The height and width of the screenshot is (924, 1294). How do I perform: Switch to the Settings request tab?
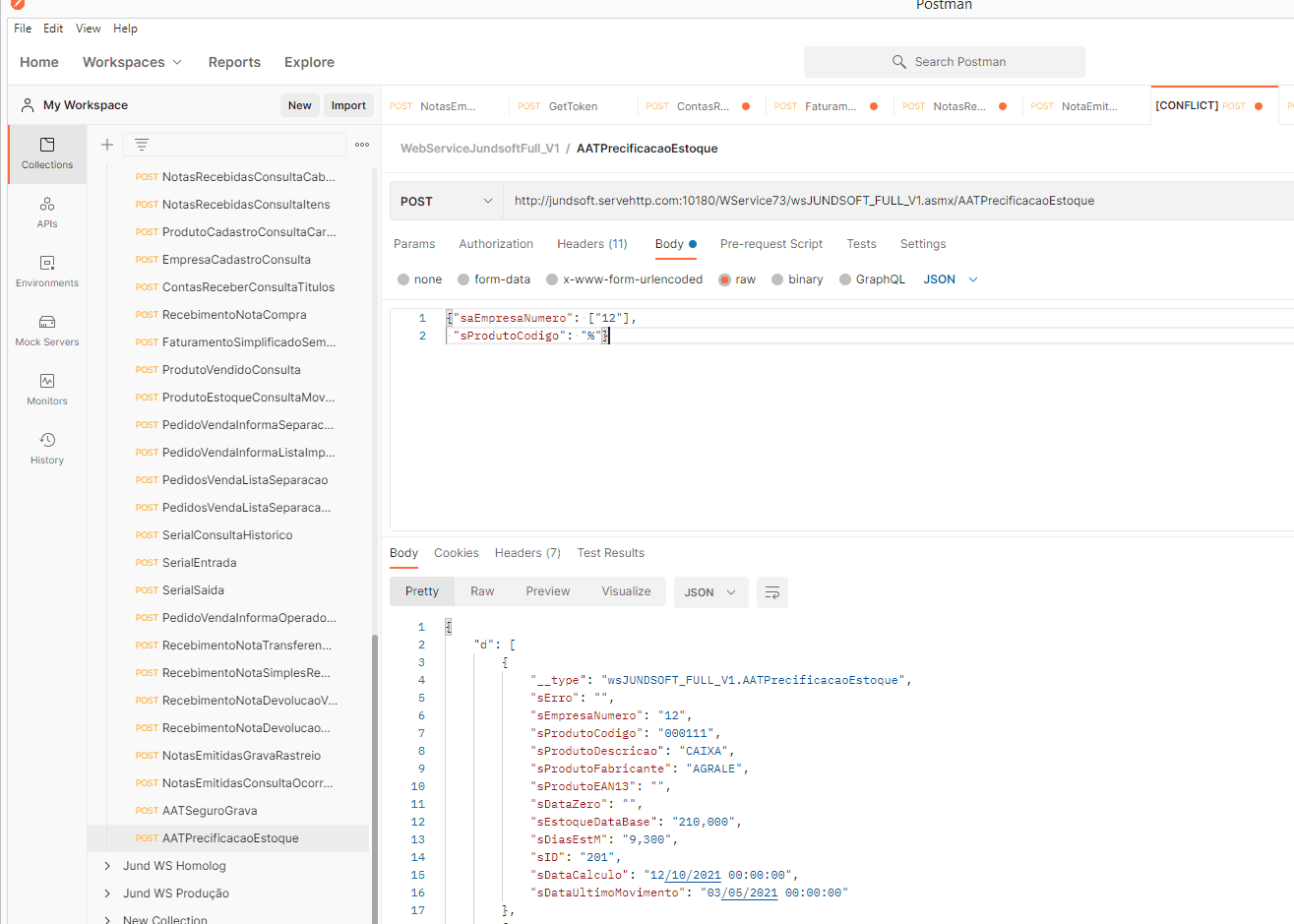[x=923, y=244]
